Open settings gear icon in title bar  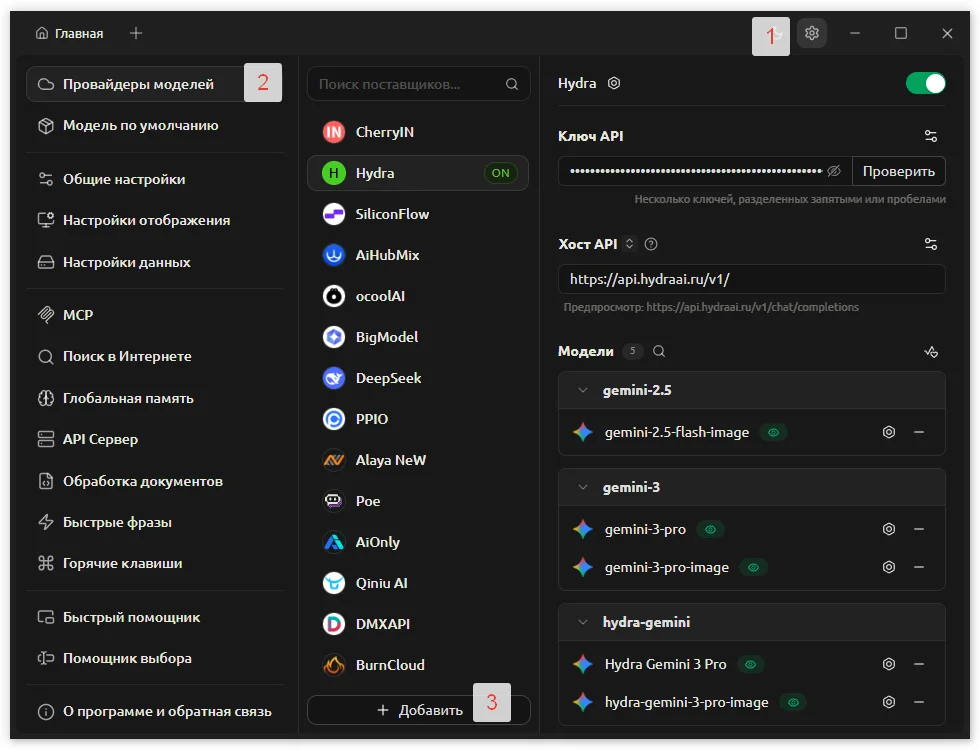pyautogui.click(x=812, y=33)
